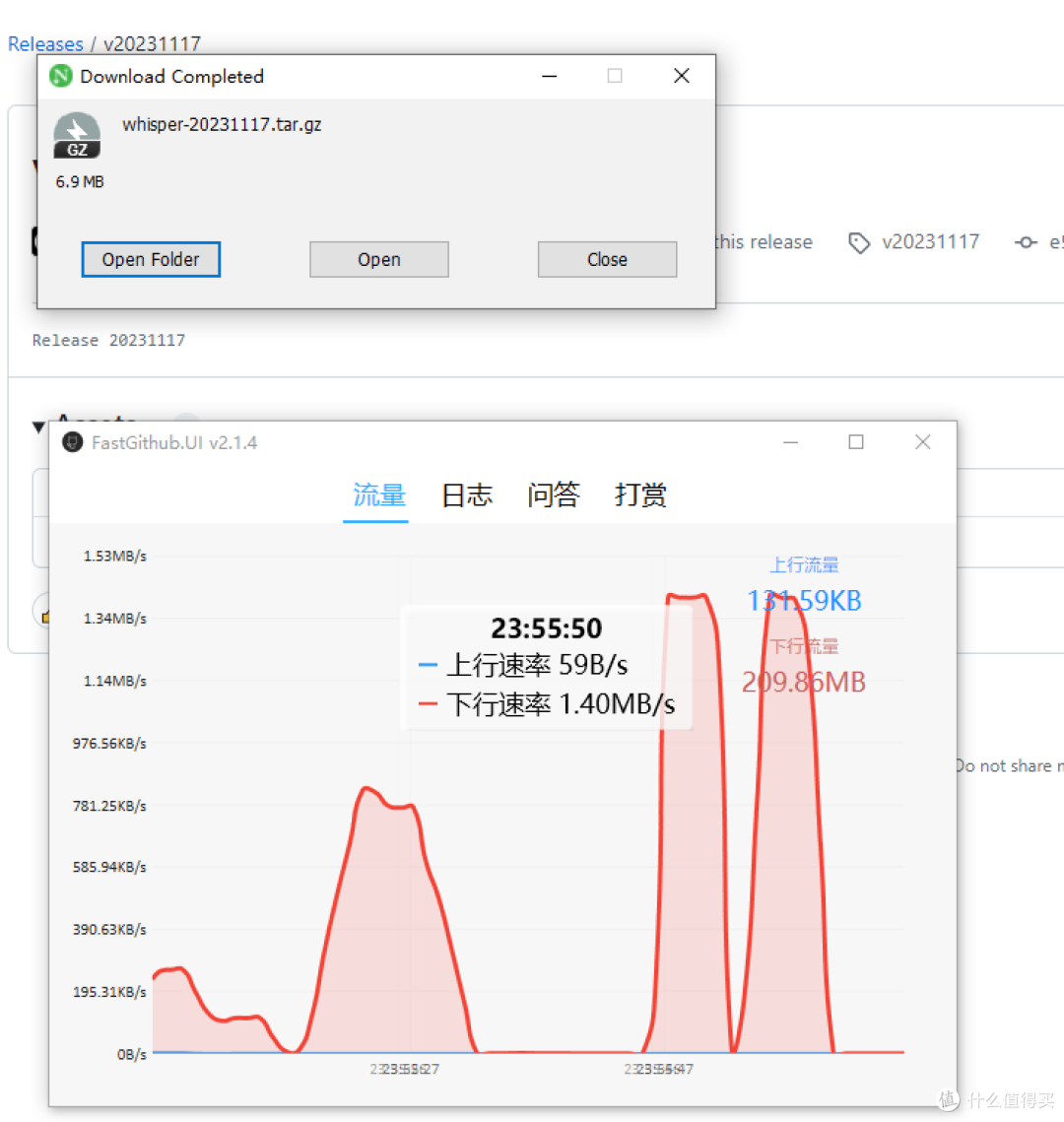Toggle the 上行流量 series in the traffic chart
The image size is (1064, 1122).
tap(804, 564)
